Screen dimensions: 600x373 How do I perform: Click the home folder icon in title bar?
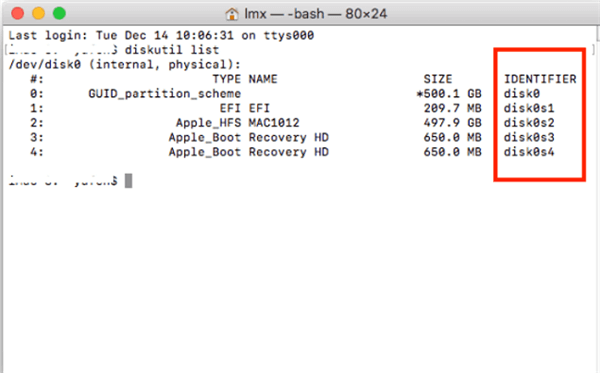(232, 14)
